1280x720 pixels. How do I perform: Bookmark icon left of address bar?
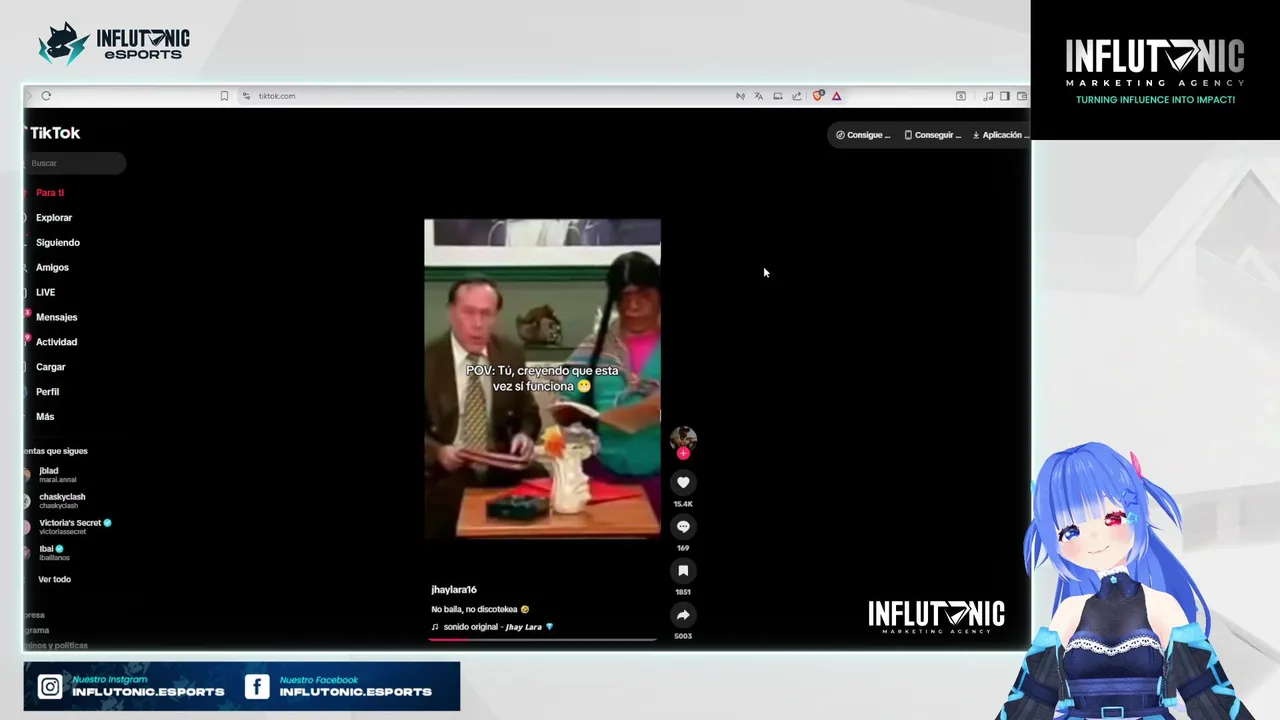[x=224, y=96]
